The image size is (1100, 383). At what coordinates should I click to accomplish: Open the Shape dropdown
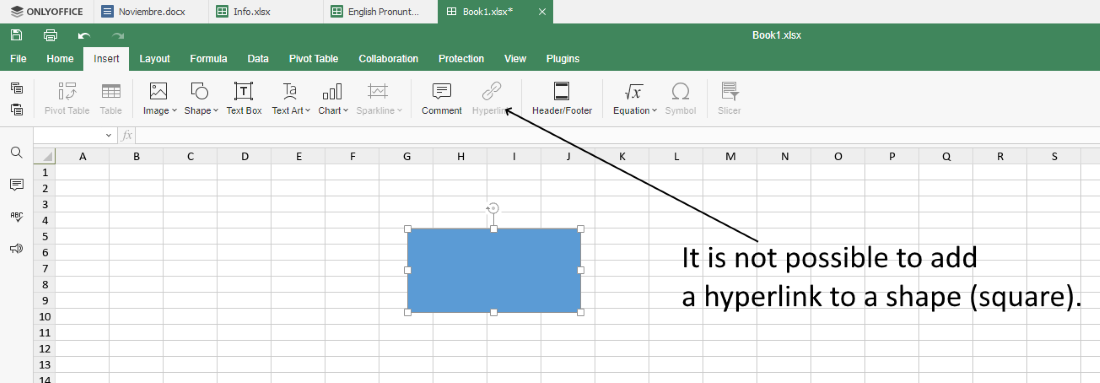201,98
